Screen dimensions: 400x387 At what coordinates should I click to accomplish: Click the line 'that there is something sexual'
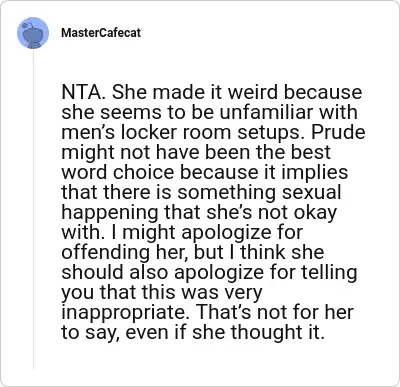tap(201, 193)
